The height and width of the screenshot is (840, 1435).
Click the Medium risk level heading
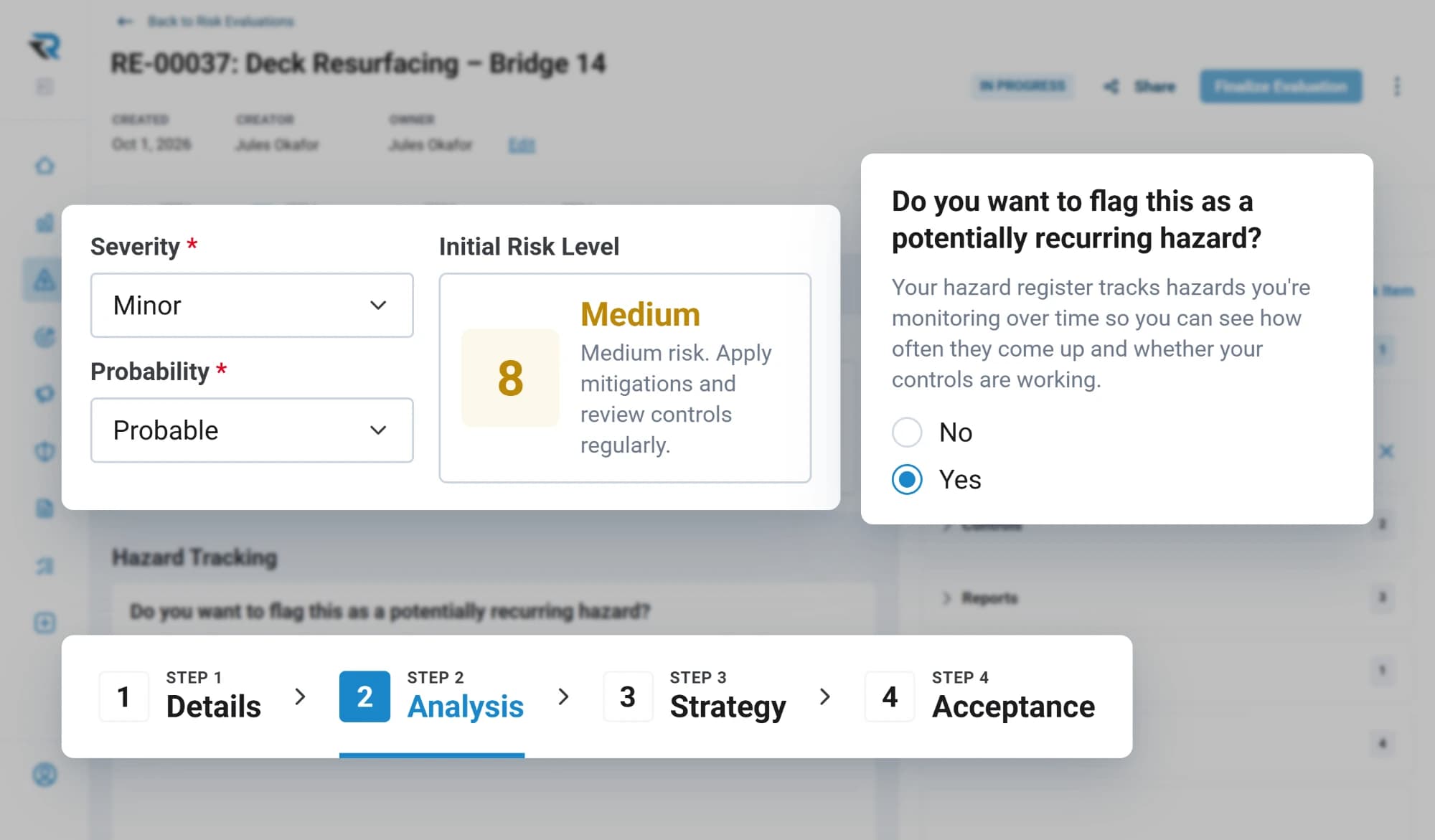(x=640, y=314)
